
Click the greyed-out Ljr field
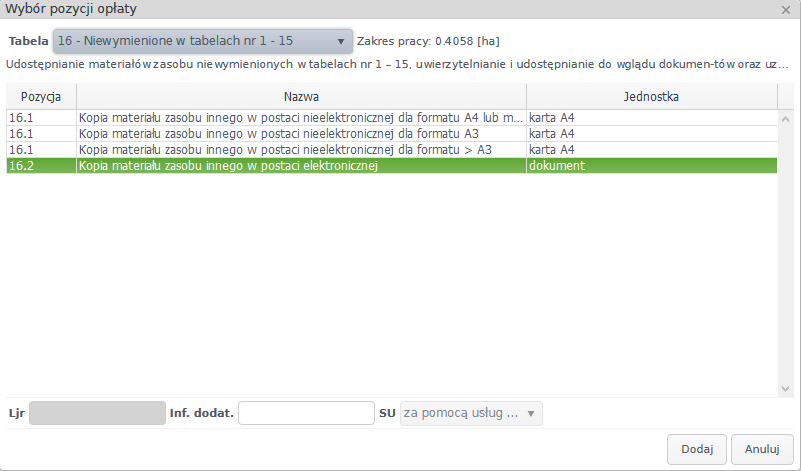click(x=97, y=413)
